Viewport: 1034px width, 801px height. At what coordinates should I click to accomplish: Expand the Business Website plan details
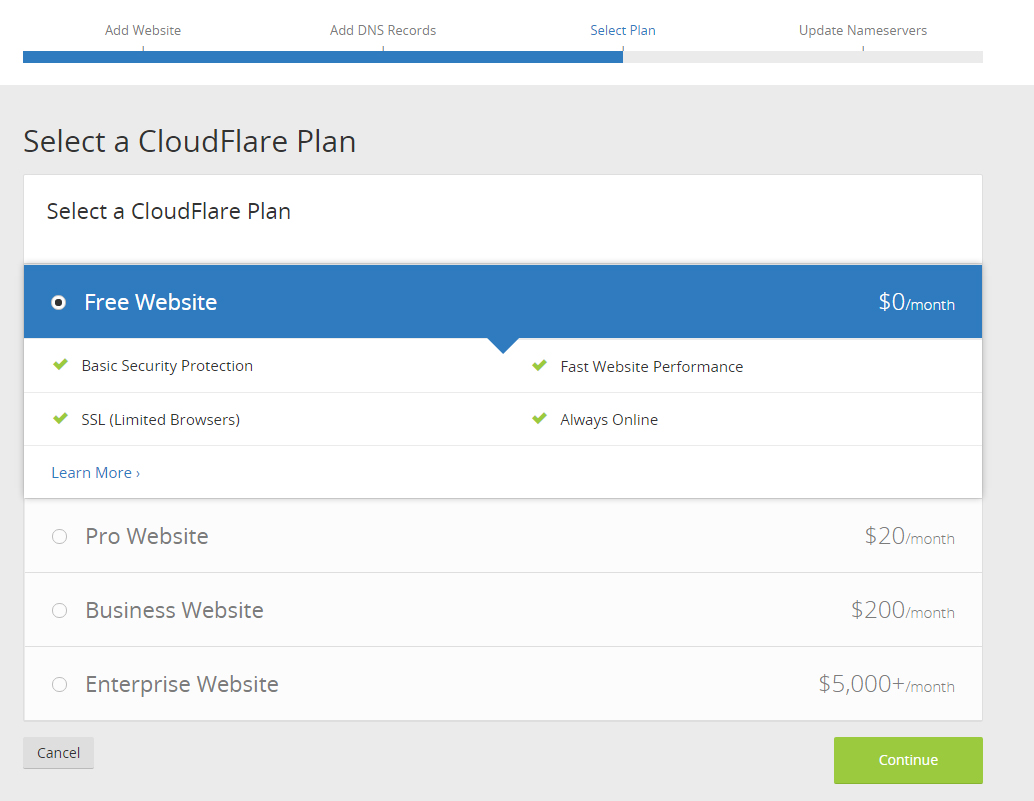tap(174, 610)
